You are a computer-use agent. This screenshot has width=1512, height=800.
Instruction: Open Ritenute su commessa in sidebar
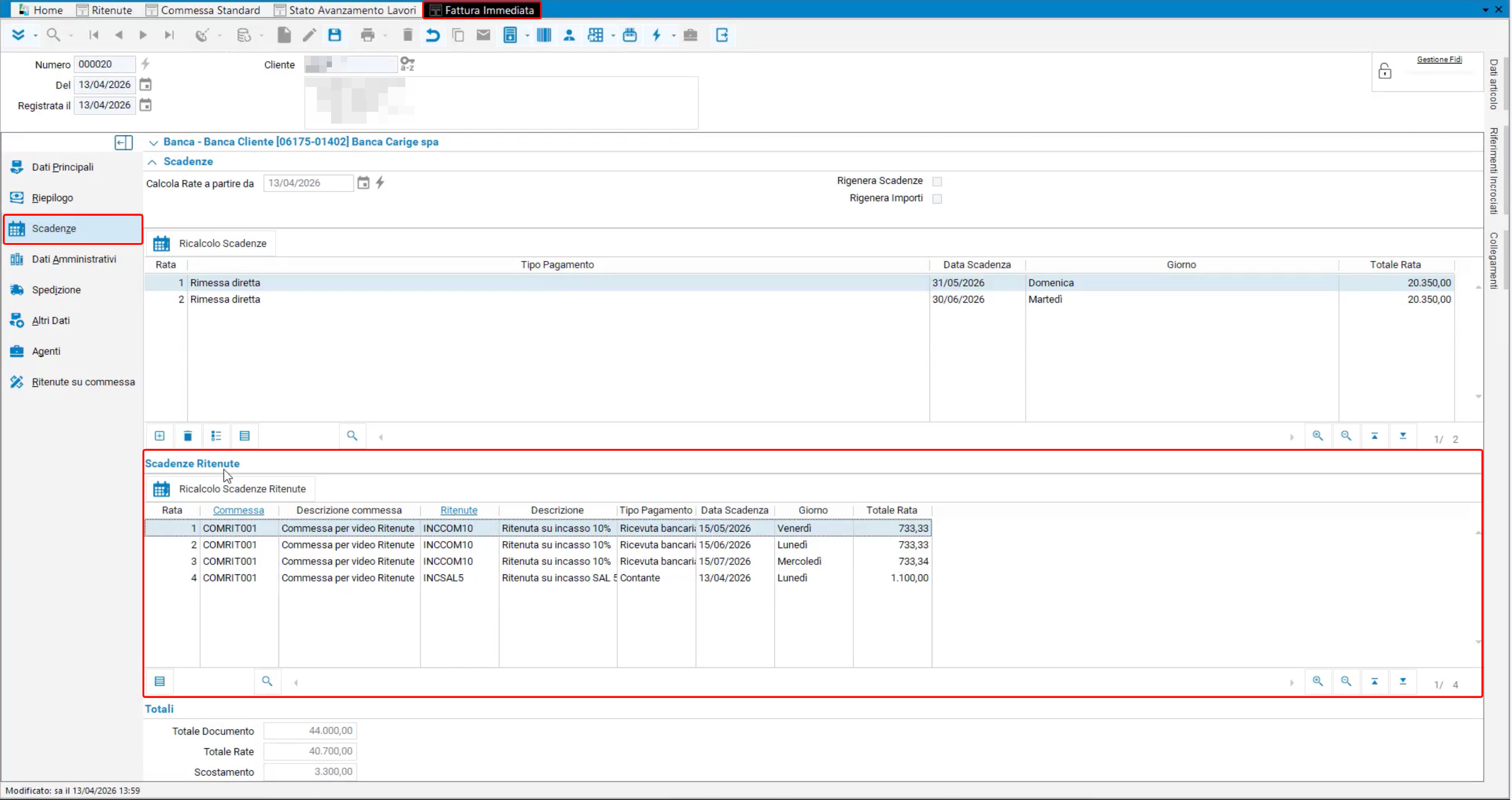(x=83, y=382)
